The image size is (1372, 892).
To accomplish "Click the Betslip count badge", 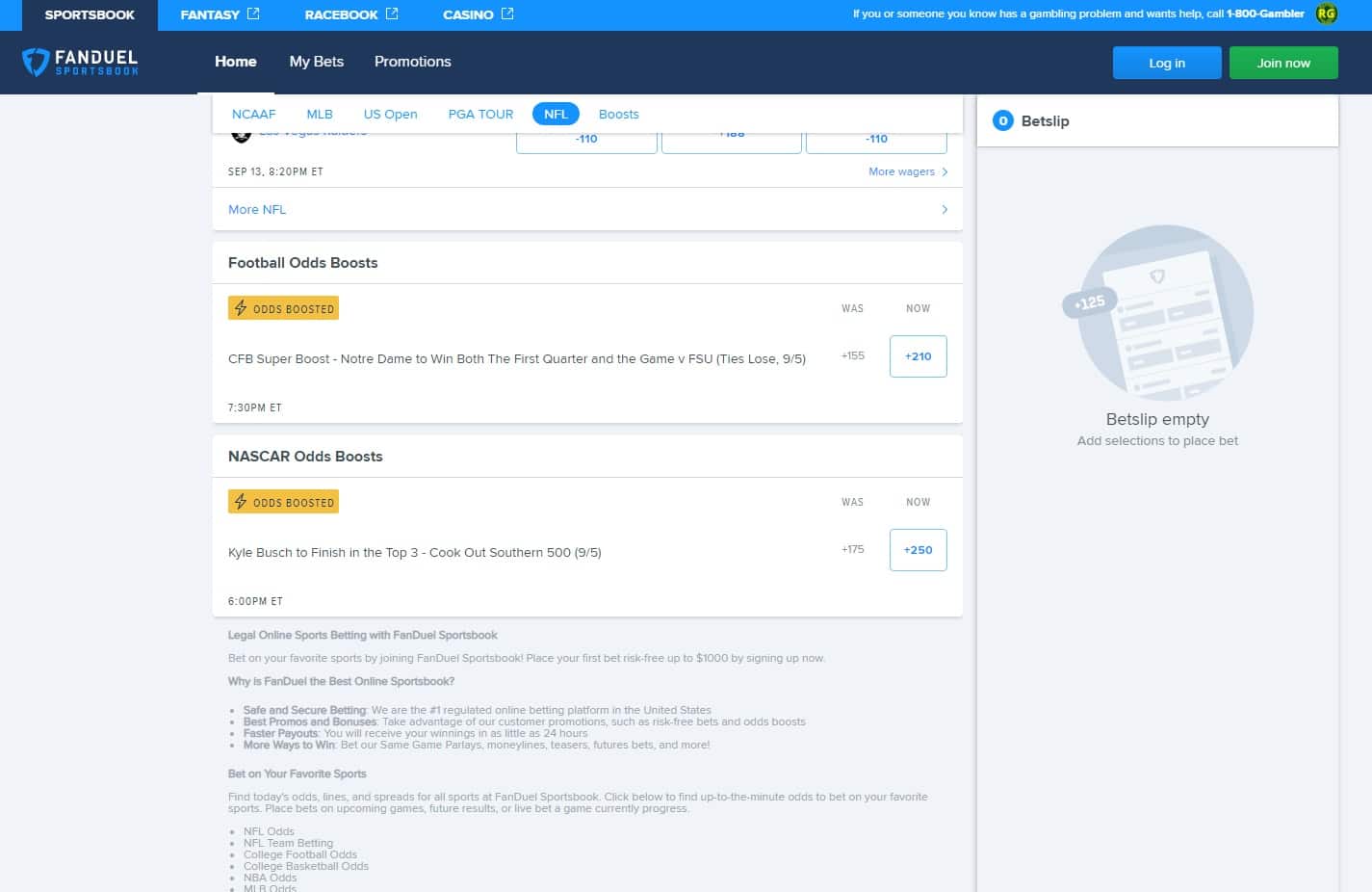I will 1002,120.
